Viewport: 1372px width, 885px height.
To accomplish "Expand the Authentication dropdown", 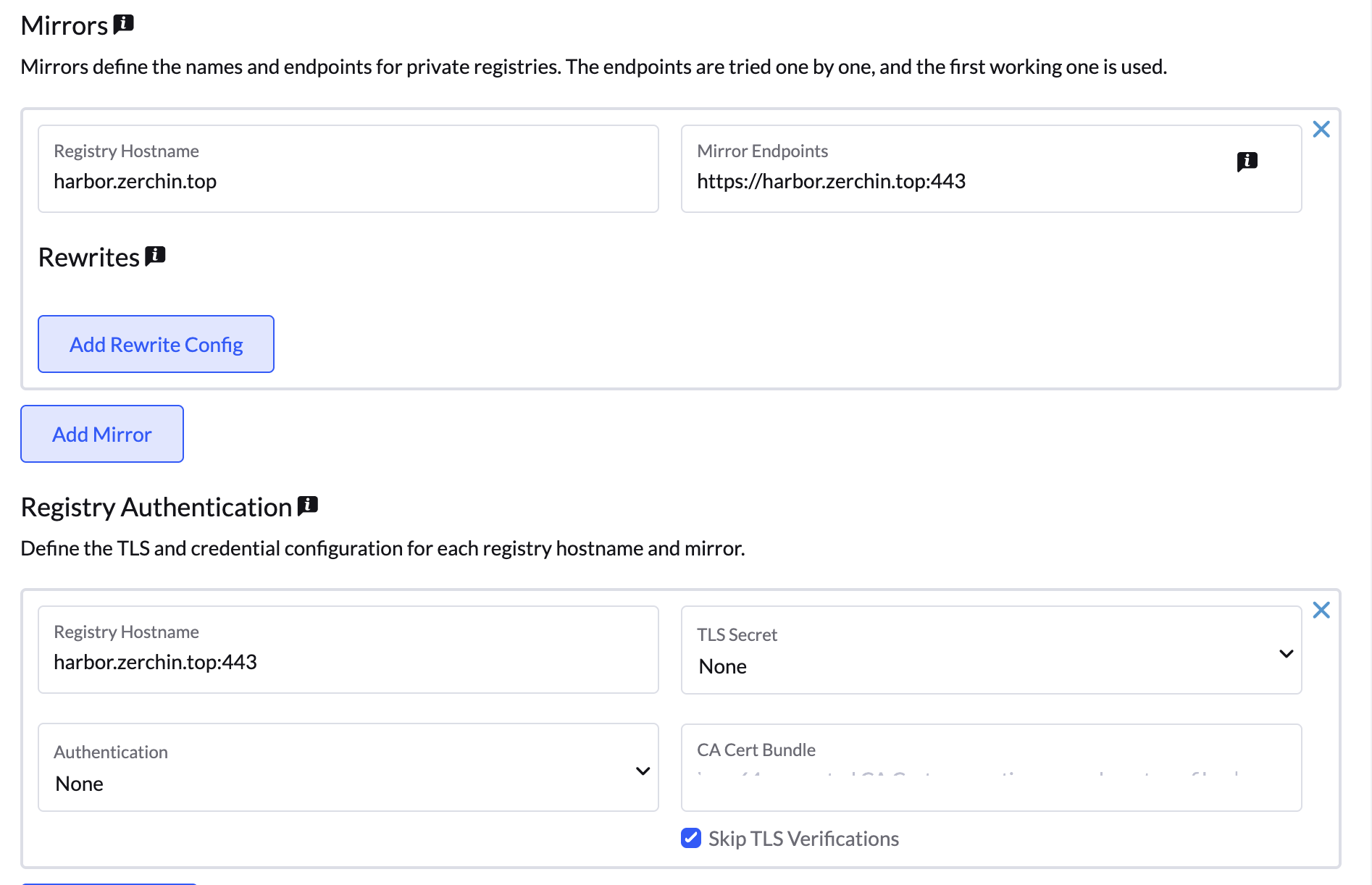I will [348, 767].
